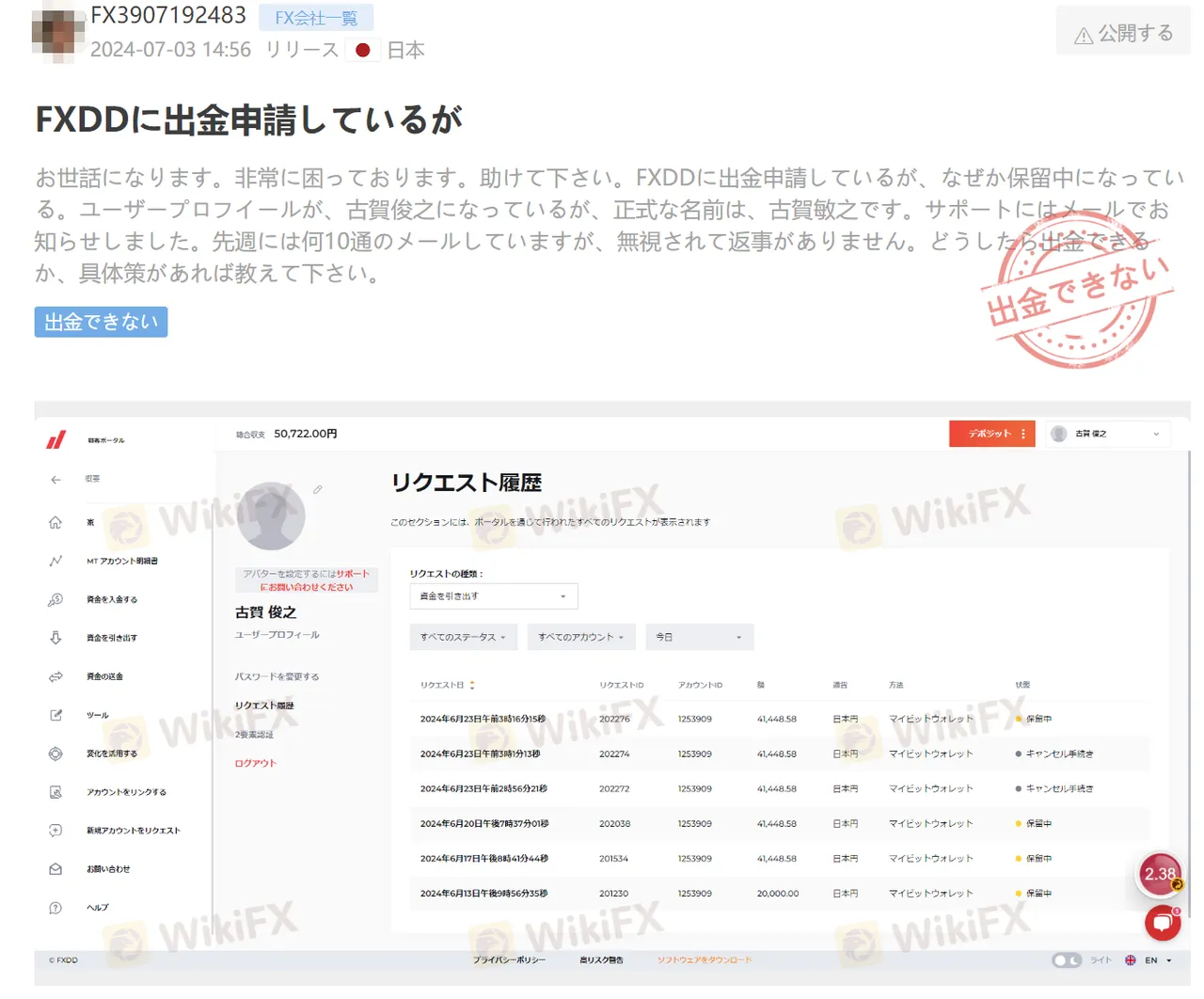Viewport: 1204px width, 999px height.
Task: Click the poster's blurred avatar
Action: pyautogui.click(x=58, y=33)
